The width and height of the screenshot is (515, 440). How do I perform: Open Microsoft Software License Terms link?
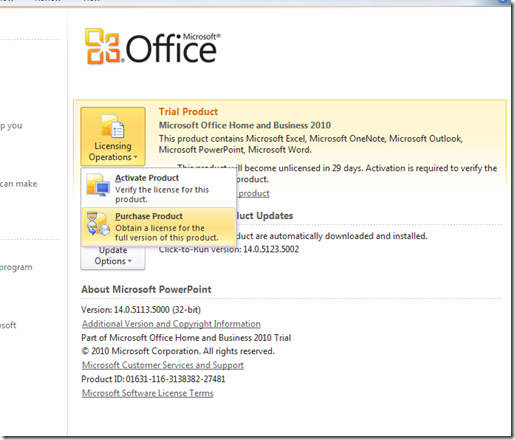tap(147, 393)
